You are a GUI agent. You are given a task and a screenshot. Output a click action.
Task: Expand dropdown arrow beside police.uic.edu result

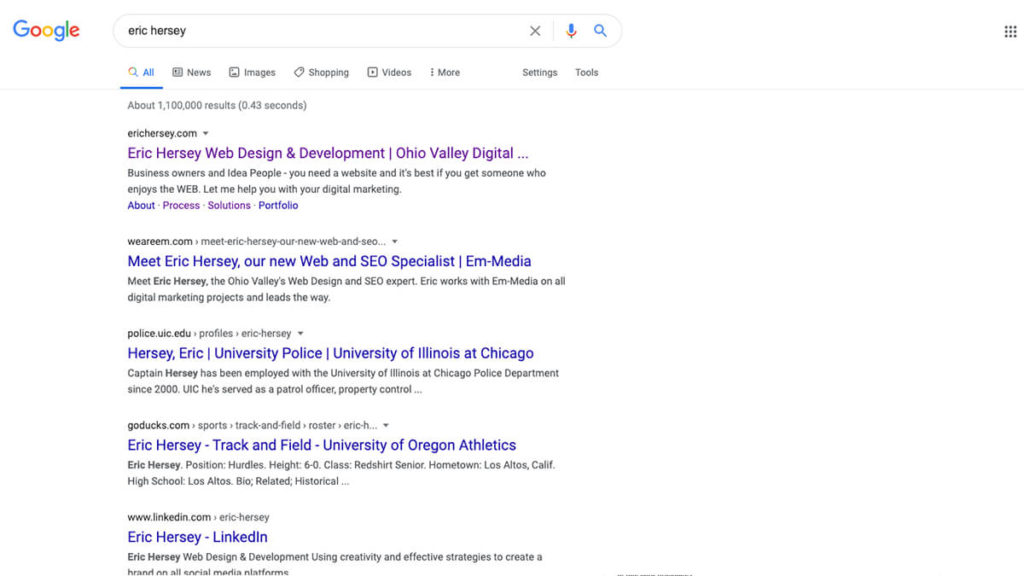coord(301,333)
